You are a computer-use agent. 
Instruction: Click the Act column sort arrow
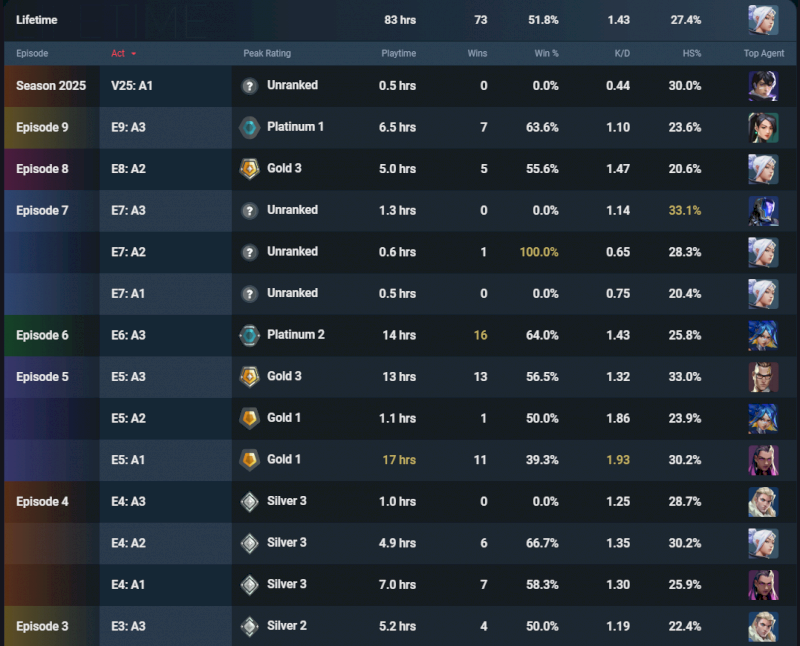(x=133, y=53)
